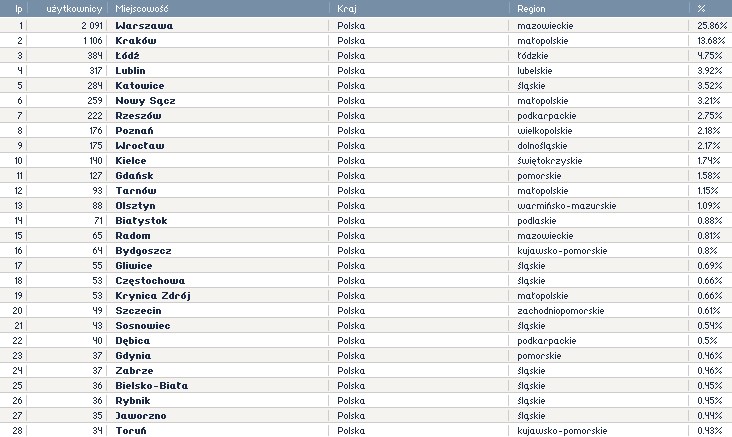Select the Bielsko-Biała entry
This screenshot has height=437, width=732.
tap(152, 385)
